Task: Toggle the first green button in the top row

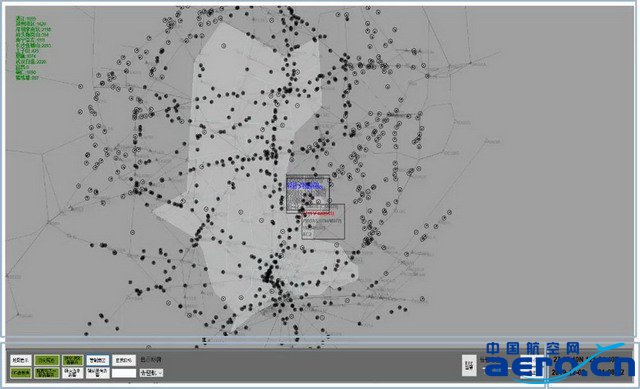Action: (x=47, y=360)
